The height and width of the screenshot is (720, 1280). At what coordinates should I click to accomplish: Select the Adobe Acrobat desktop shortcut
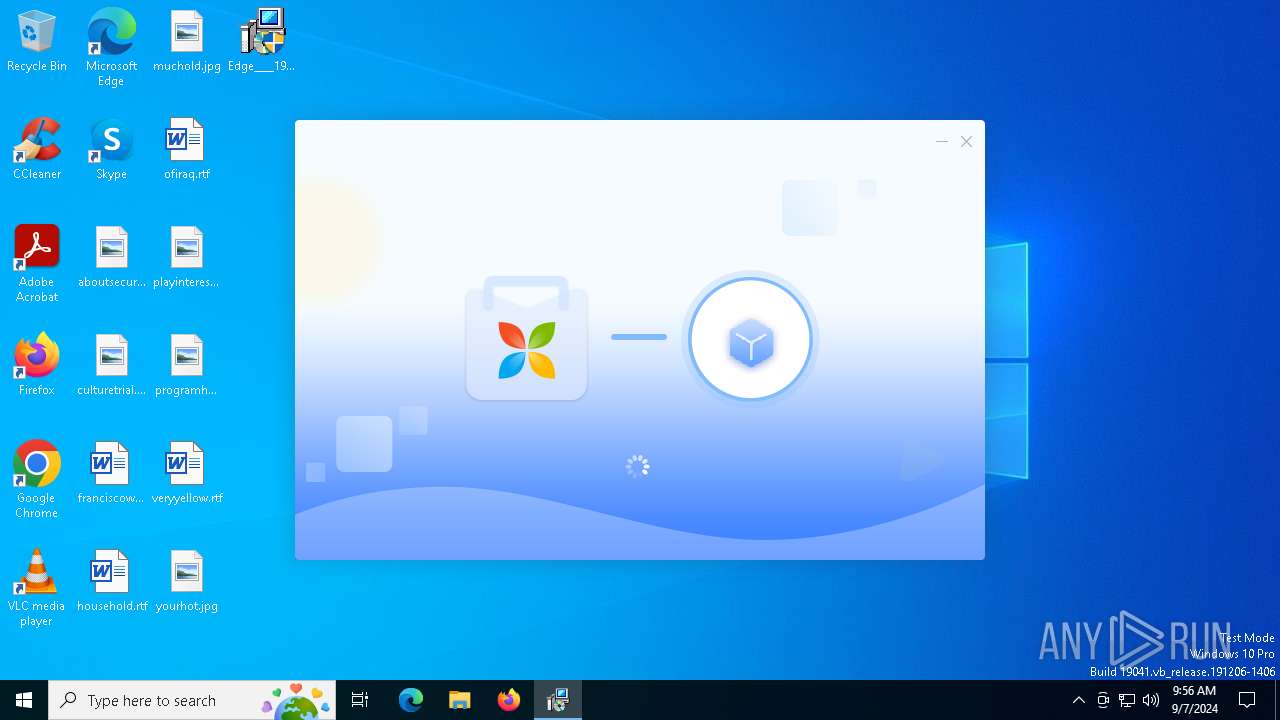click(x=37, y=263)
